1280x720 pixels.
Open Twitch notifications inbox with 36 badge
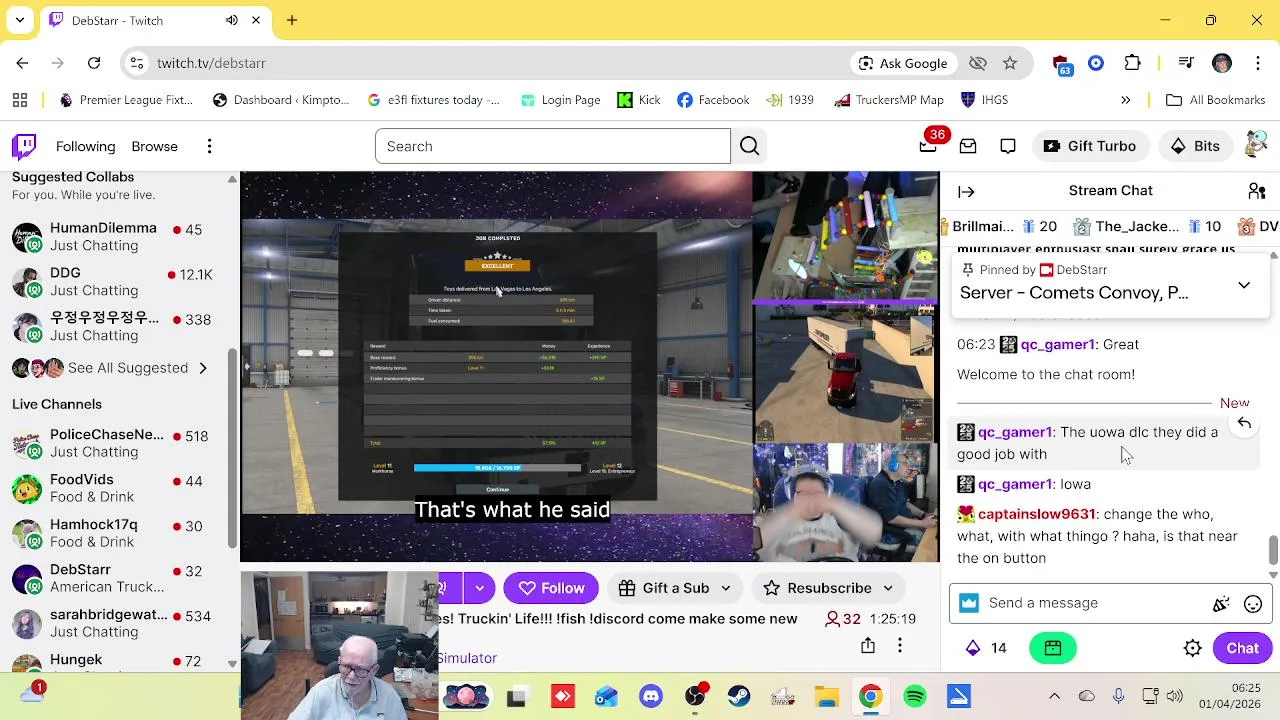(x=928, y=146)
